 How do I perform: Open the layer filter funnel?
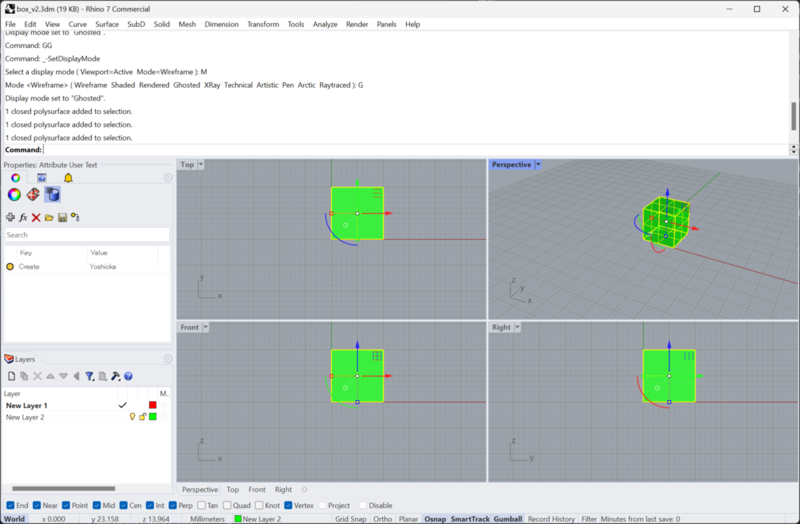[89, 376]
